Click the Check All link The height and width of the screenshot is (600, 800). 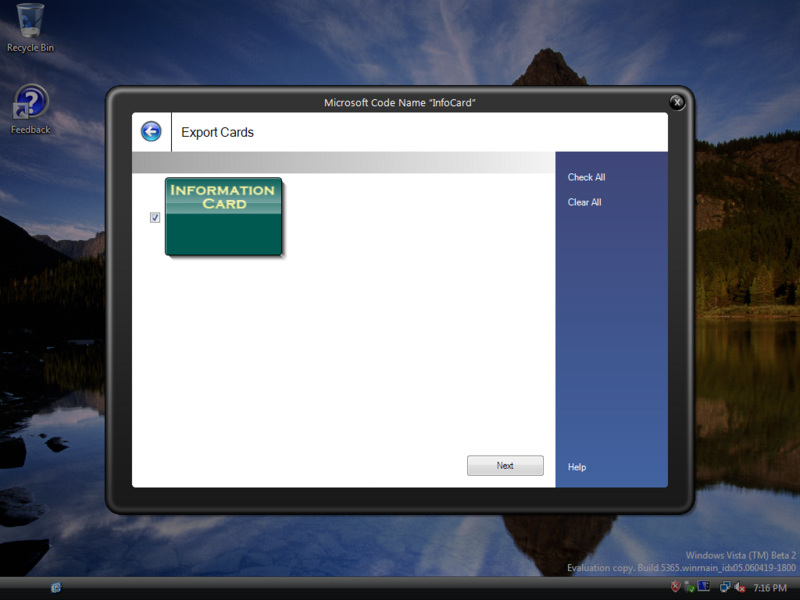[586, 177]
